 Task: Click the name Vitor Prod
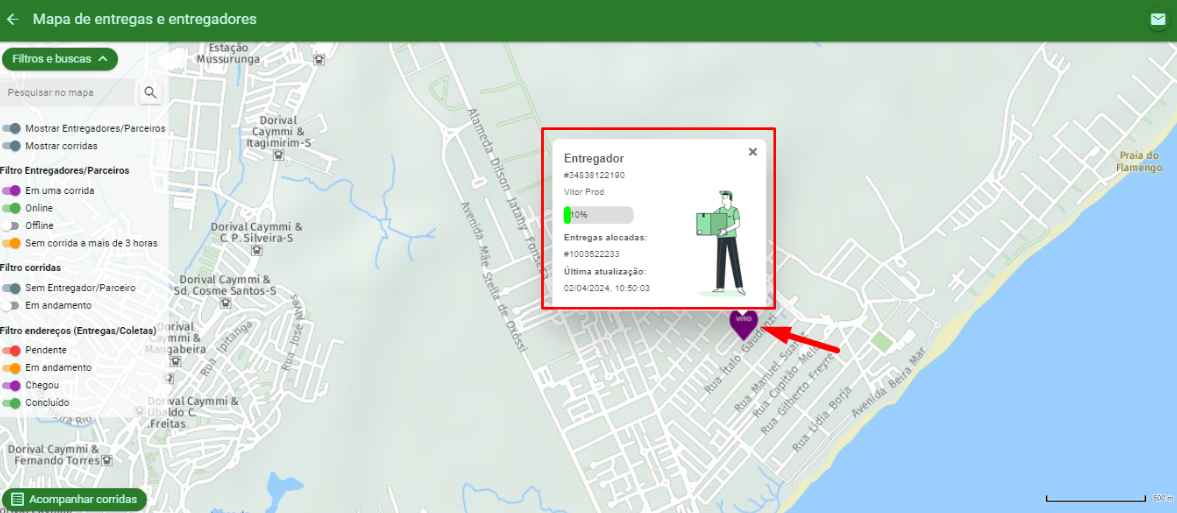point(584,192)
